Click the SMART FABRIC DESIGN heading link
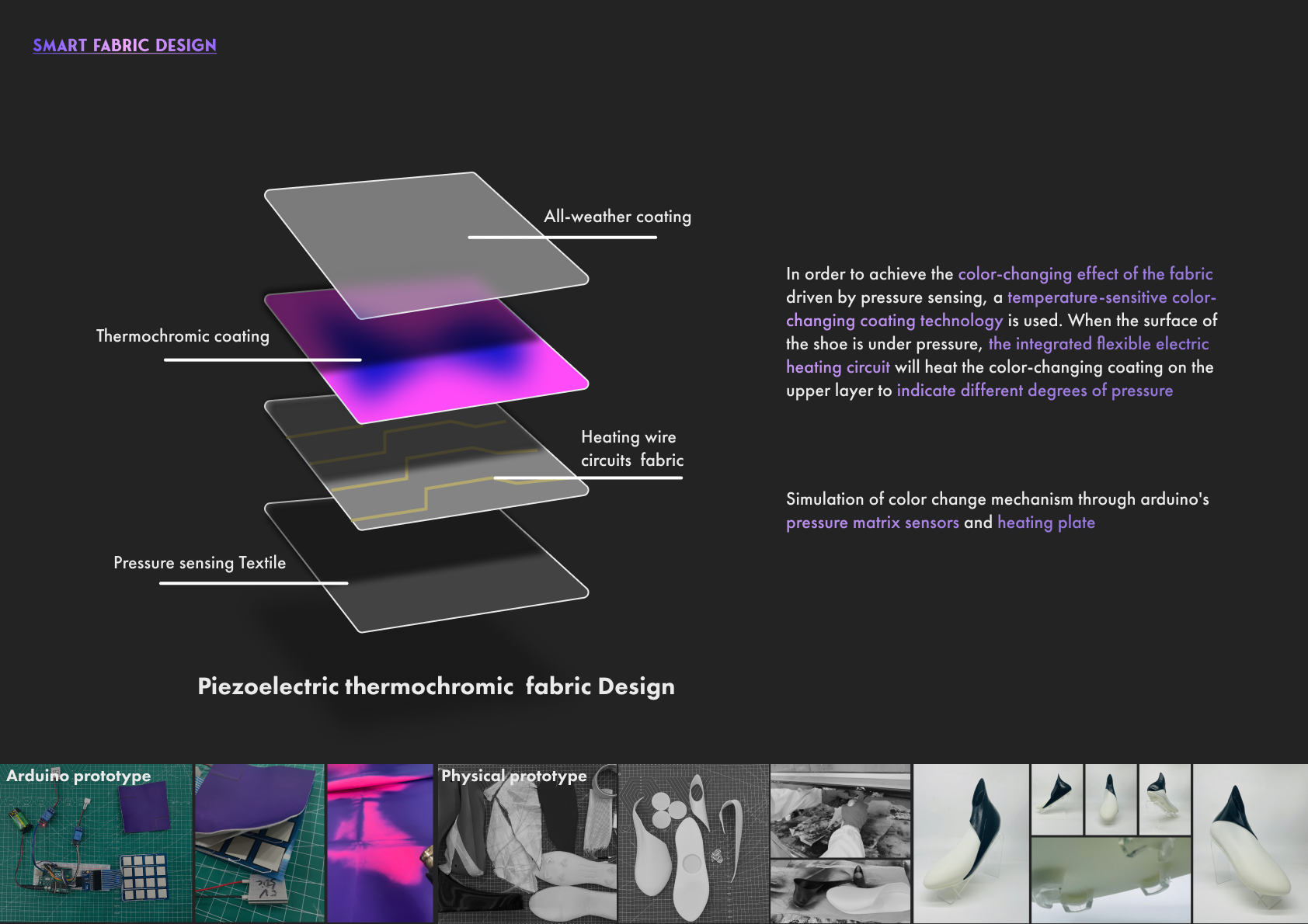Image resolution: width=1308 pixels, height=924 pixels. coord(124,46)
